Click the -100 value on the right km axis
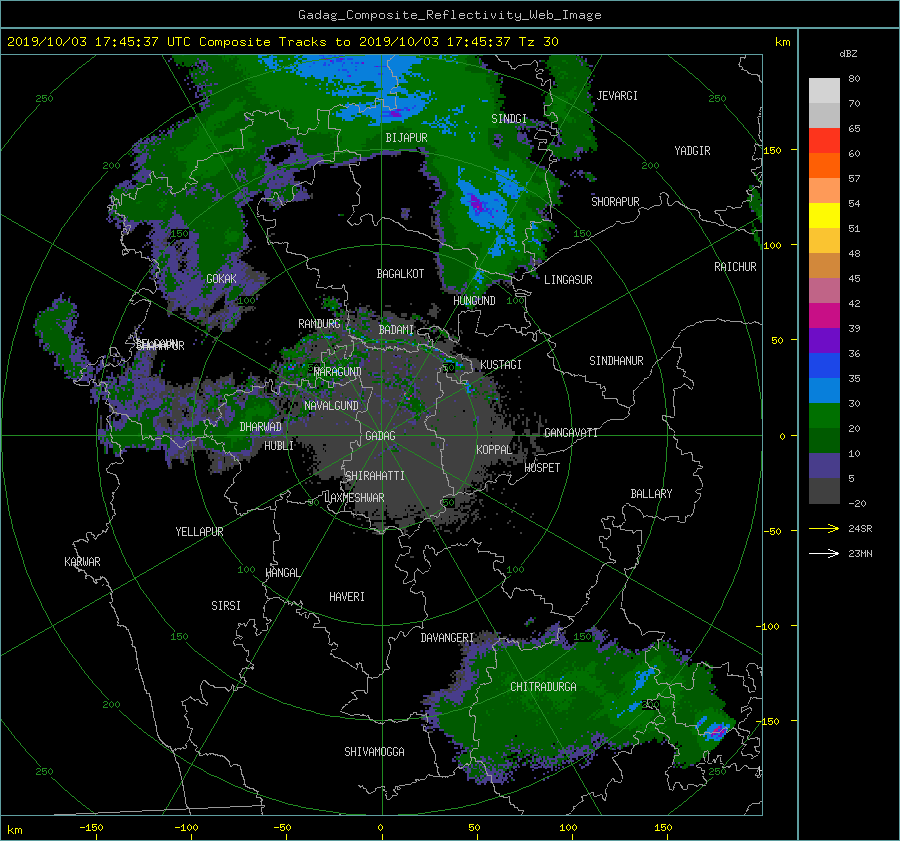 coord(767,626)
